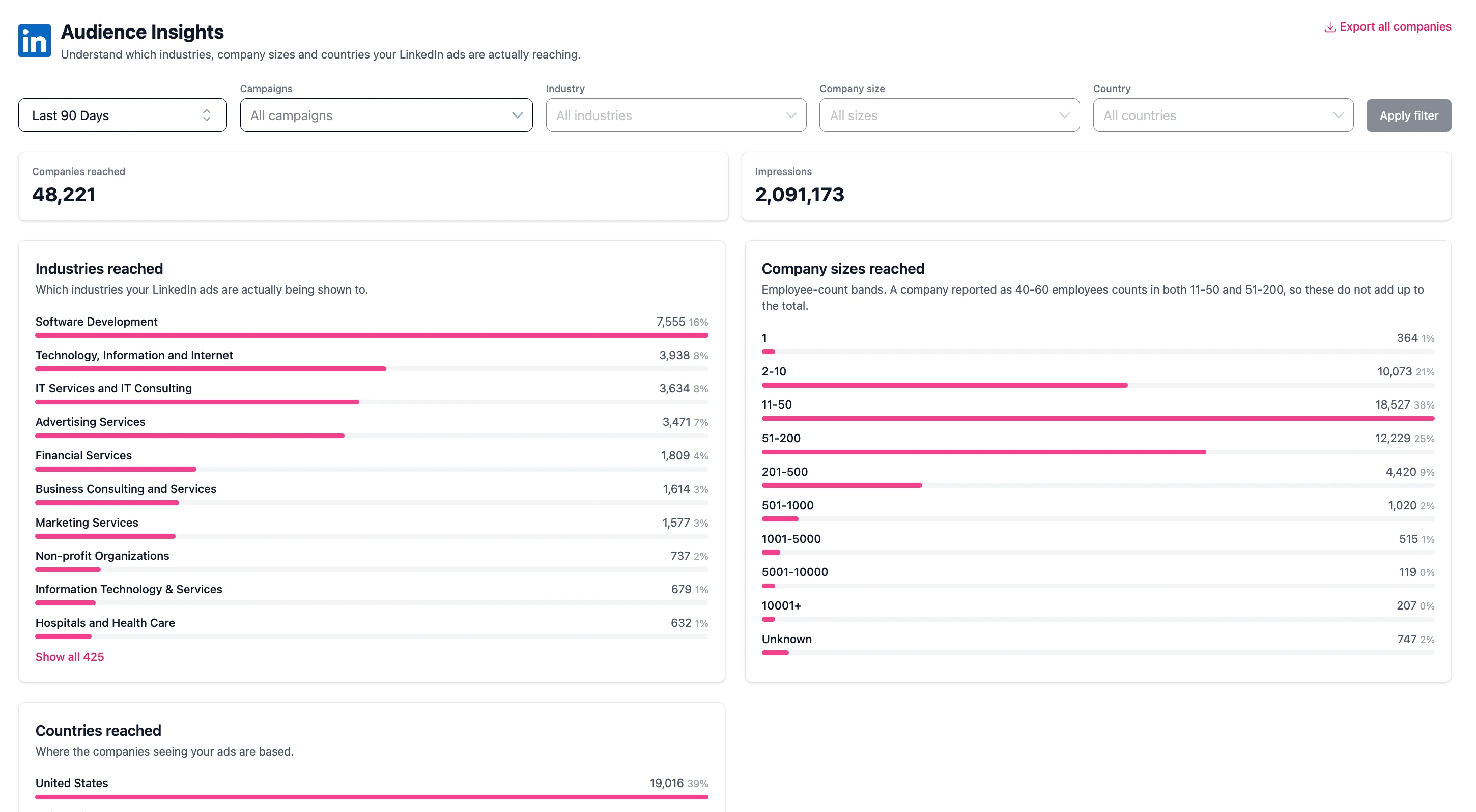Viewport: 1476px width, 812px height.
Task: Click the Impressions value 2,091,173
Action: pyautogui.click(x=799, y=195)
